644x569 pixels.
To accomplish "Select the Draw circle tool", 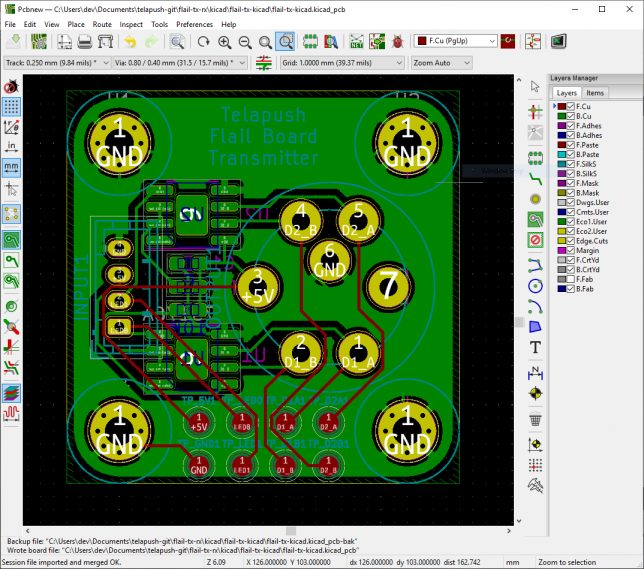I will point(535,286).
